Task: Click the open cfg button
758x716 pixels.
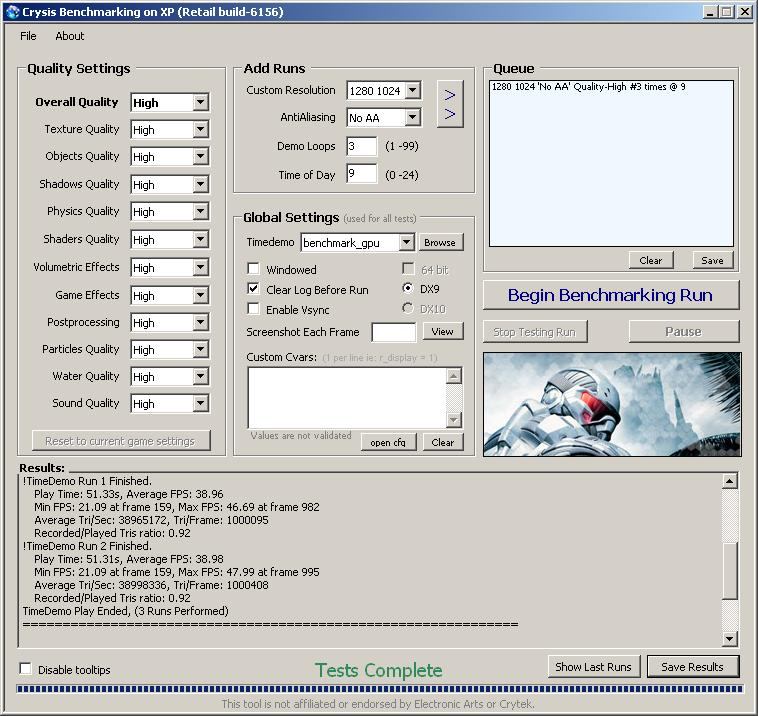Action: click(x=388, y=442)
